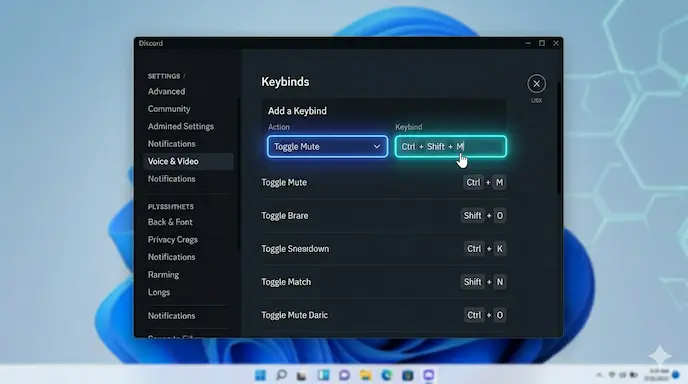Click the O key chip for Toggle Mute Daric
The width and height of the screenshot is (688, 384).
(499, 315)
